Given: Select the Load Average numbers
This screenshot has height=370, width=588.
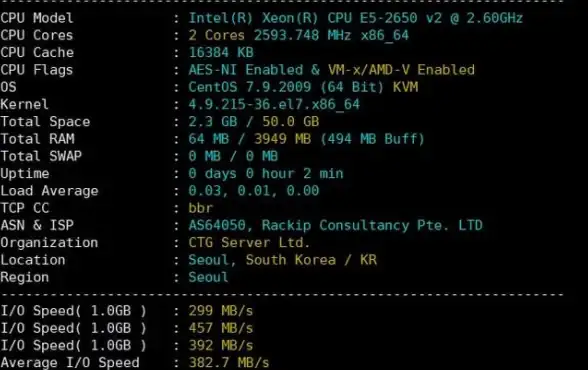Looking at the screenshot, I should pos(254,191).
